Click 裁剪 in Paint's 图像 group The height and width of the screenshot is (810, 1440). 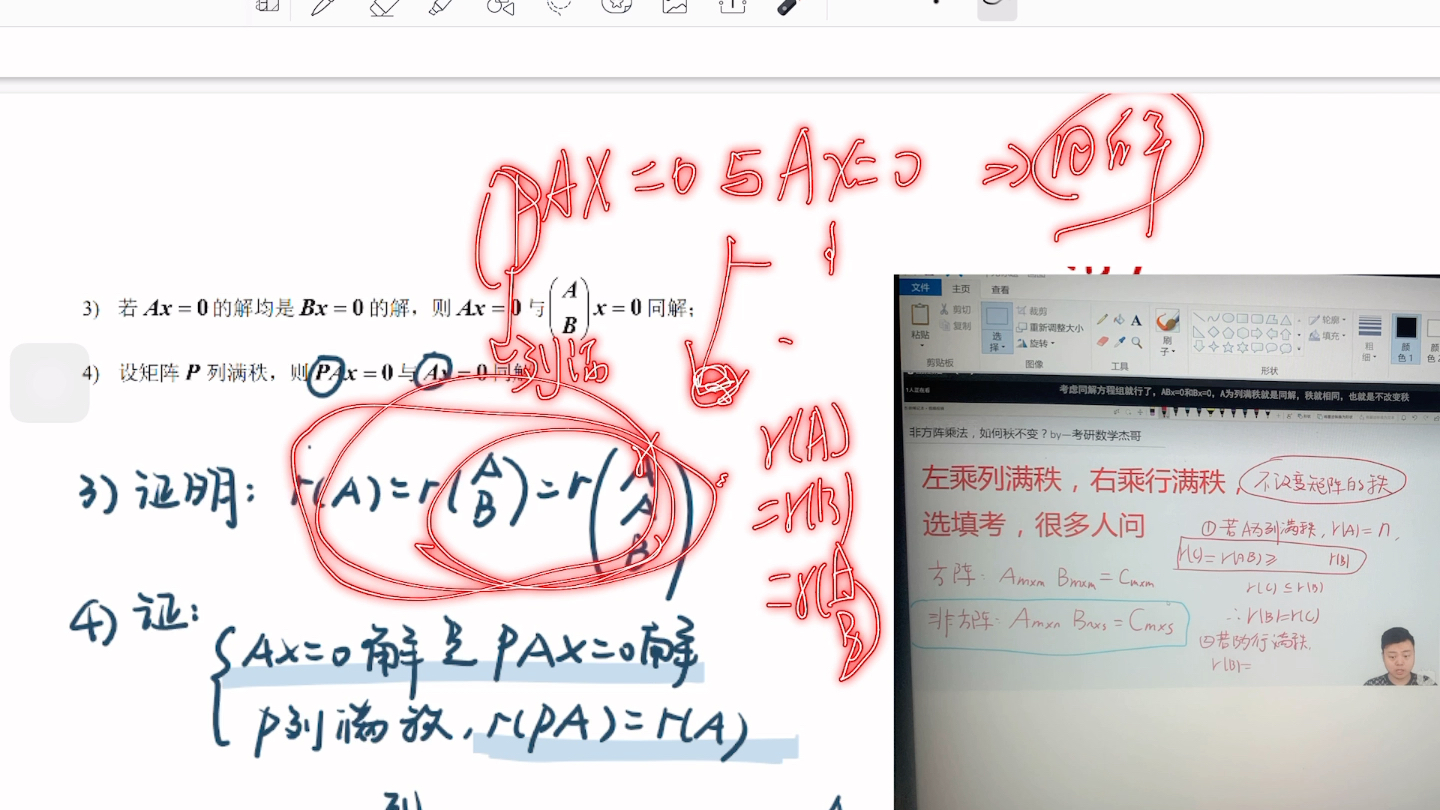click(1032, 311)
